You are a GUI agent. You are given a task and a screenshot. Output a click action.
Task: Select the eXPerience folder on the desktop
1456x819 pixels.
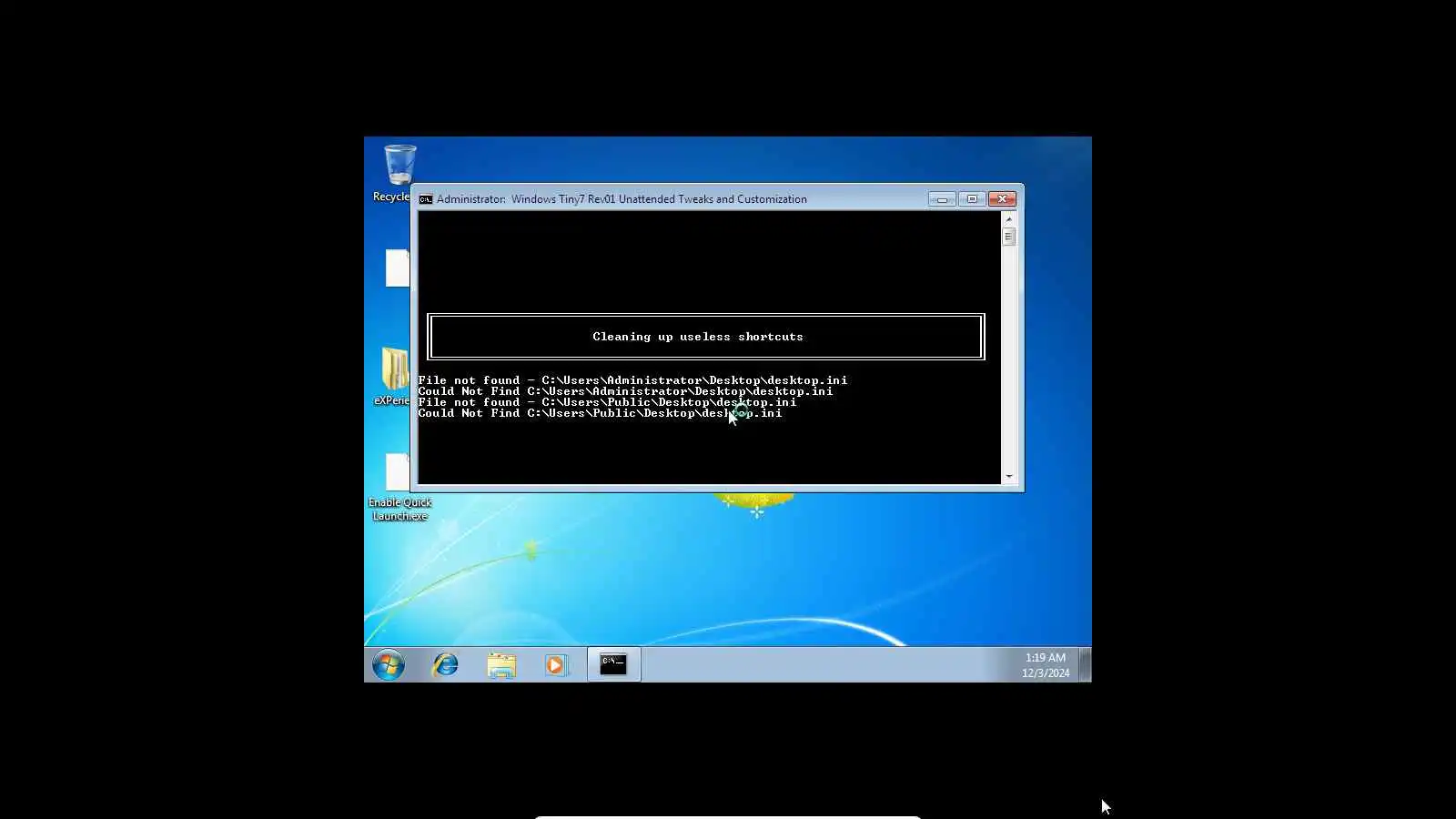pos(394,376)
